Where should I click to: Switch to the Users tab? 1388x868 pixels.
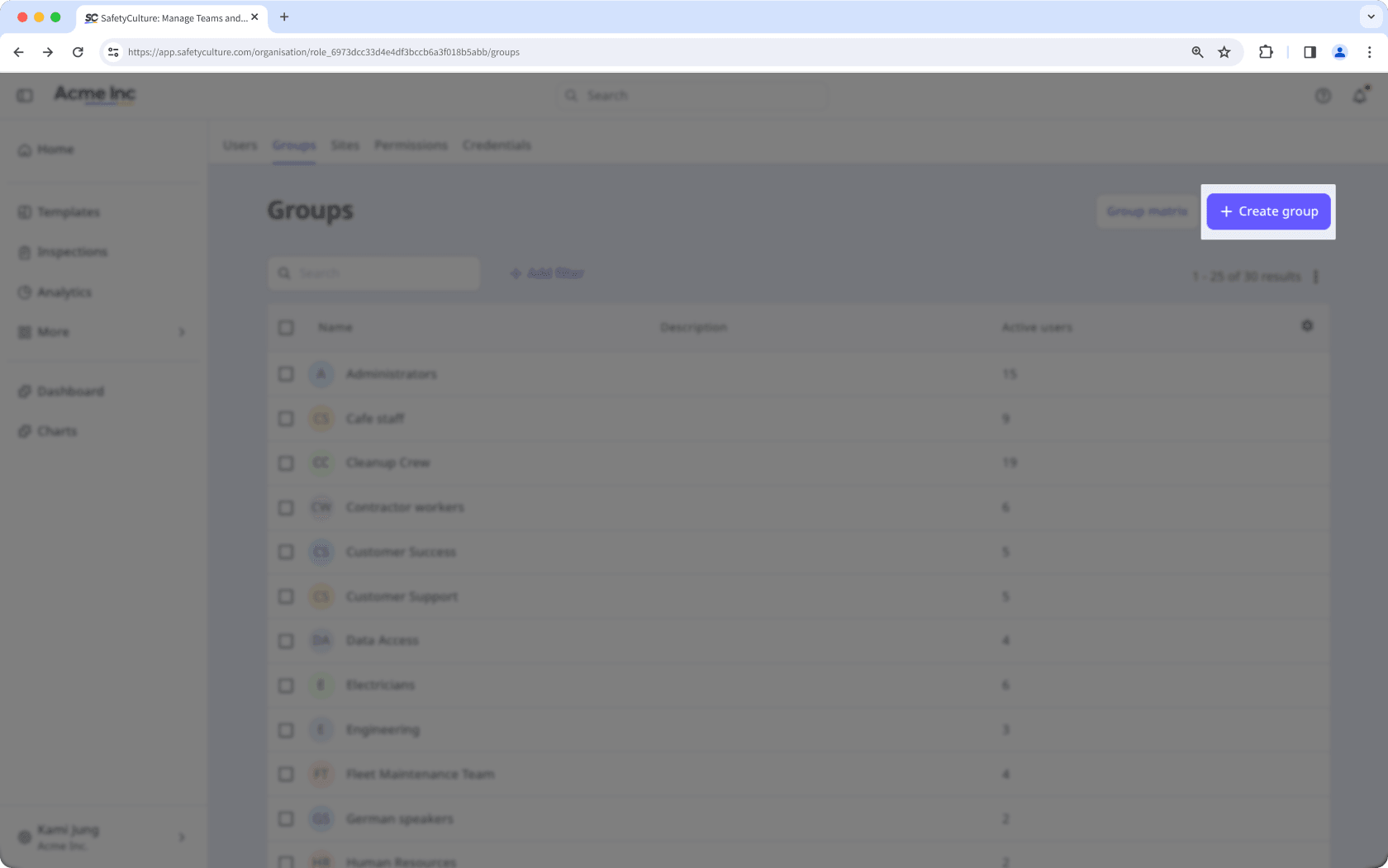coord(240,145)
